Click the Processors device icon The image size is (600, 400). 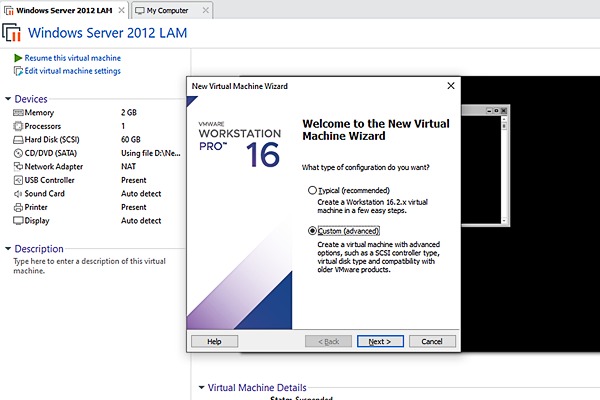pos(18,126)
